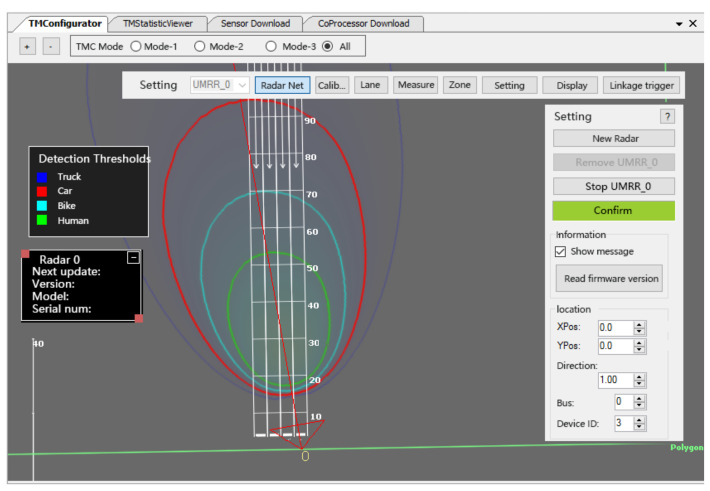The image size is (710, 491).
Task: Click the Direction input field
Action: tap(615, 380)
